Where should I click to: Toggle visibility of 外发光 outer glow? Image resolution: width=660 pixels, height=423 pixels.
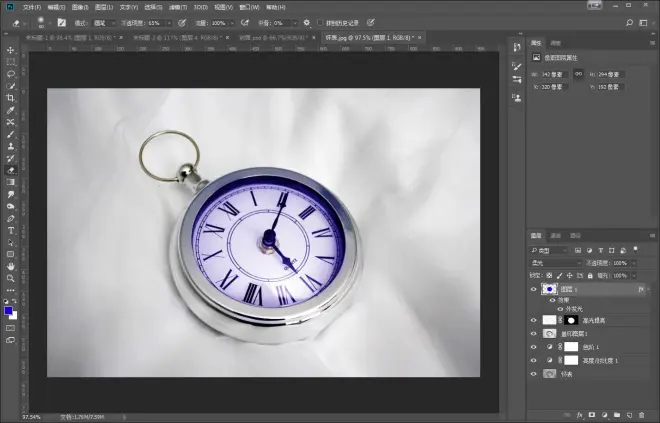point(560,309)
